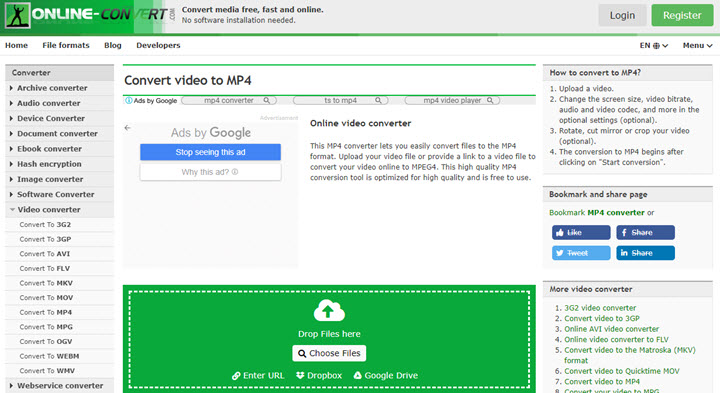Open the Blog page
The image size is (720, 393).
112,45
